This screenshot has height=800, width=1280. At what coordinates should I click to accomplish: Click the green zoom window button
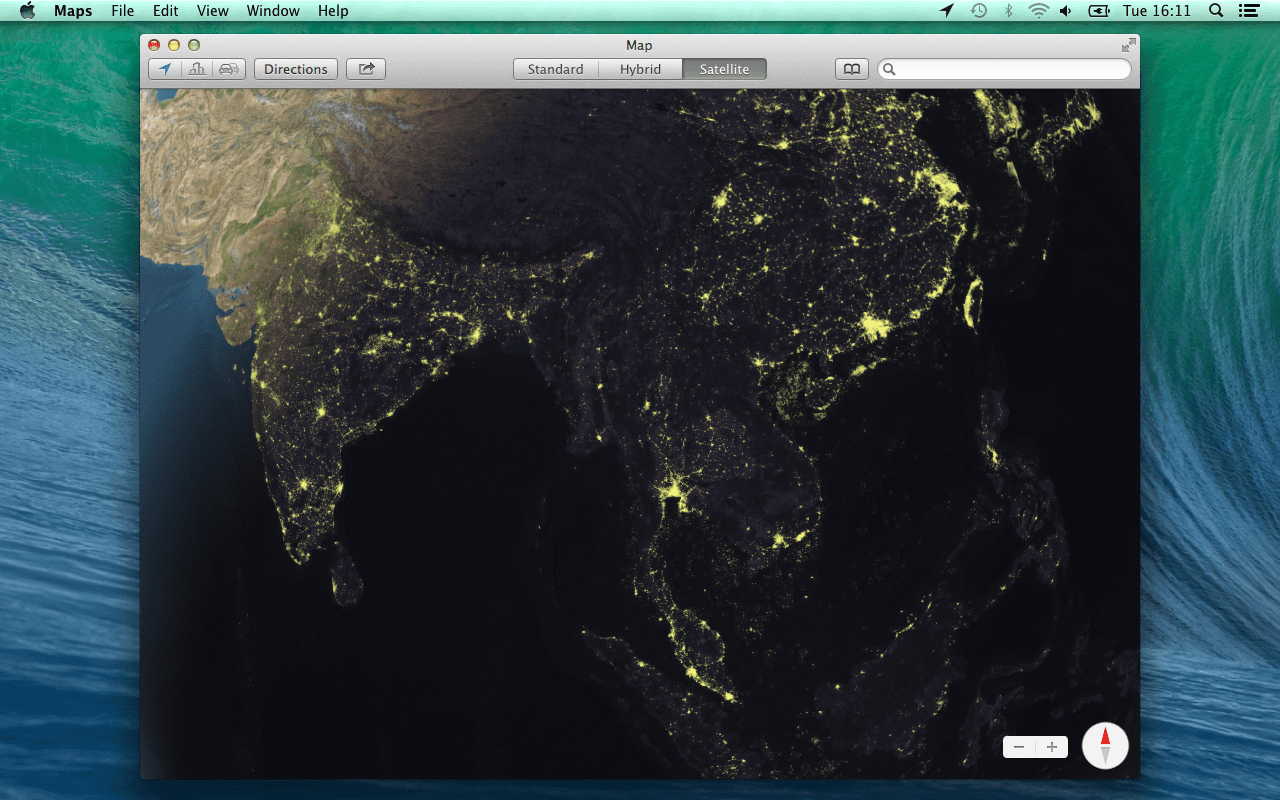194,45
